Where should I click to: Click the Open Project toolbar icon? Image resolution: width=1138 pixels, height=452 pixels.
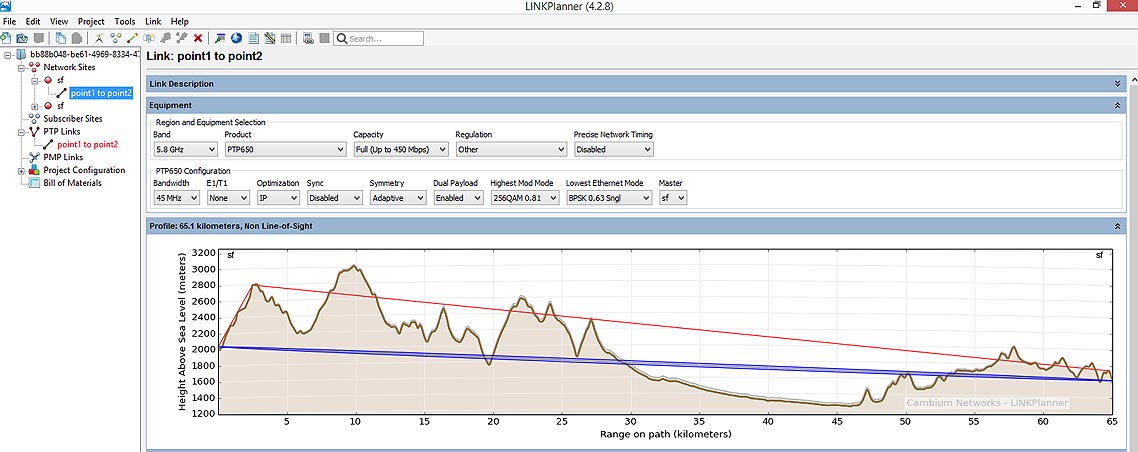22,38
